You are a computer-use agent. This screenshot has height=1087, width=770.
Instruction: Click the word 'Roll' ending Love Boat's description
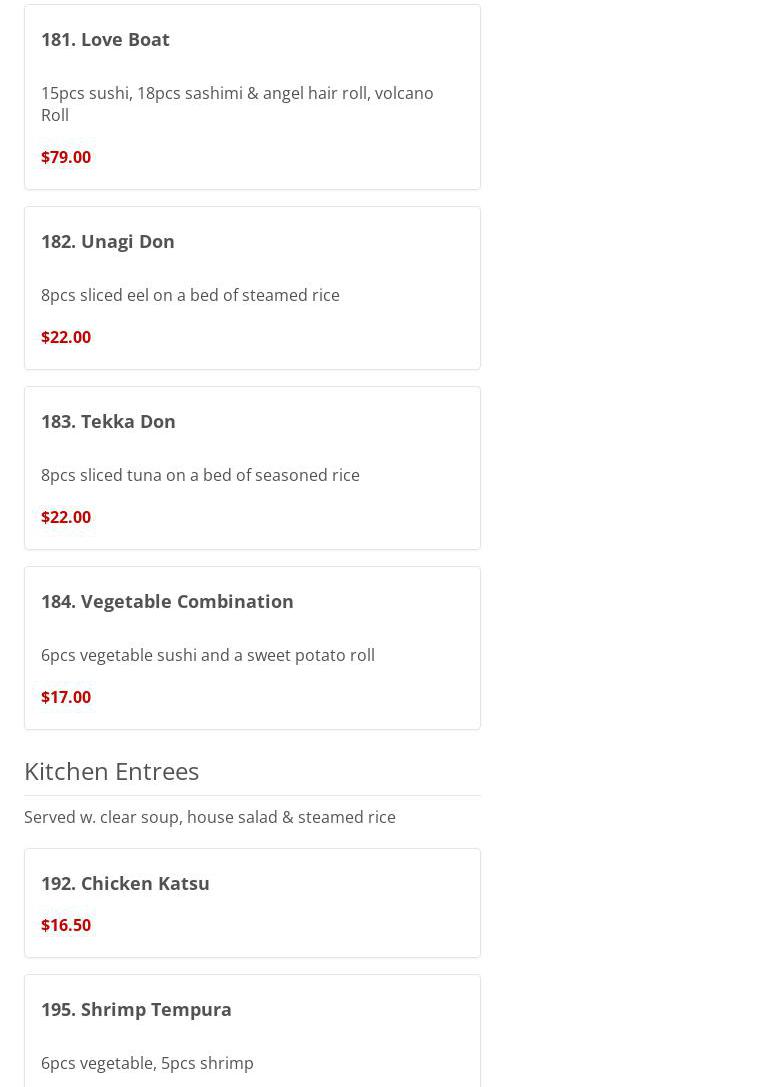click(55, 115)
